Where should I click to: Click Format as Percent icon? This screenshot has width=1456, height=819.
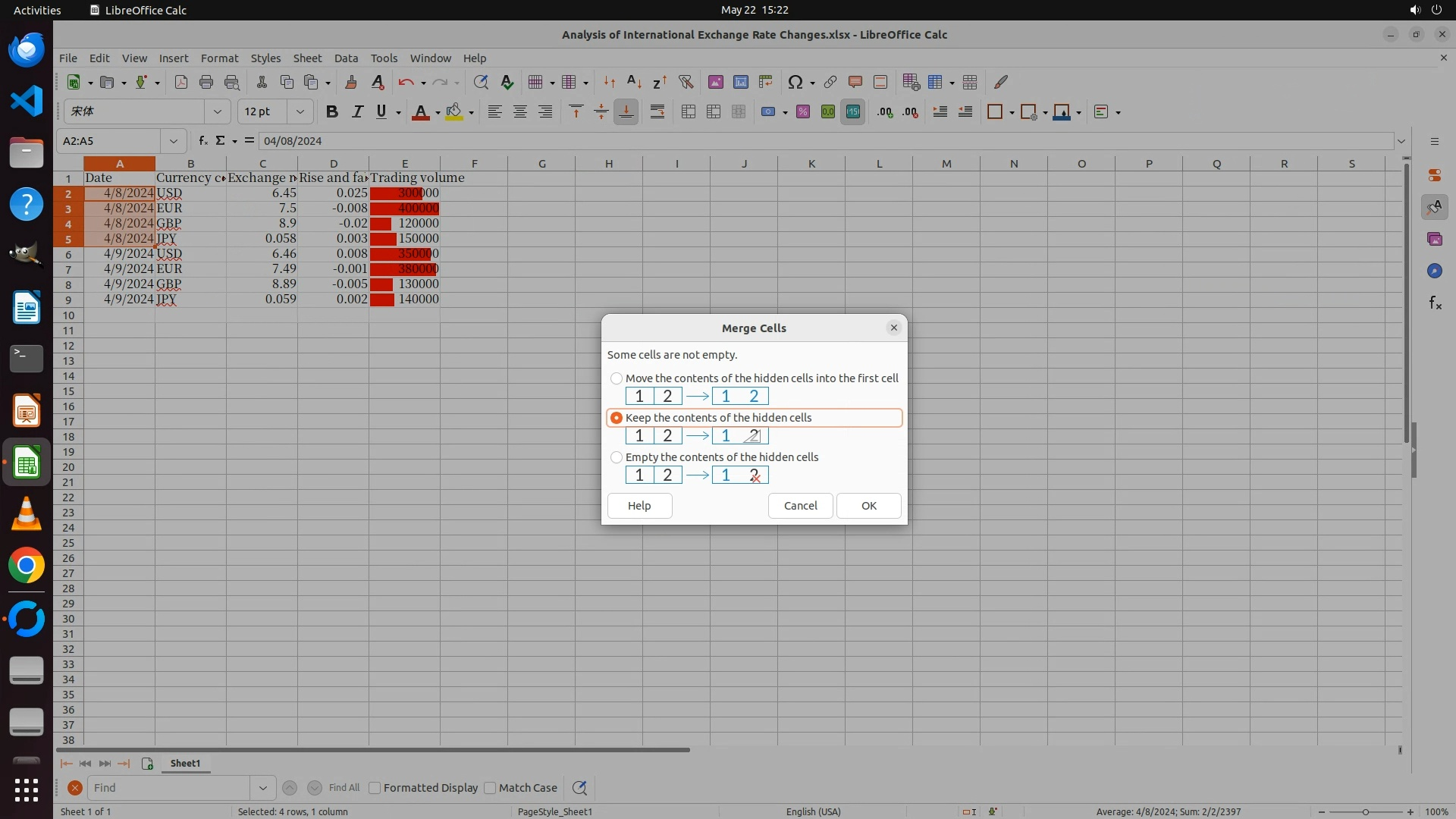point(803,112)
